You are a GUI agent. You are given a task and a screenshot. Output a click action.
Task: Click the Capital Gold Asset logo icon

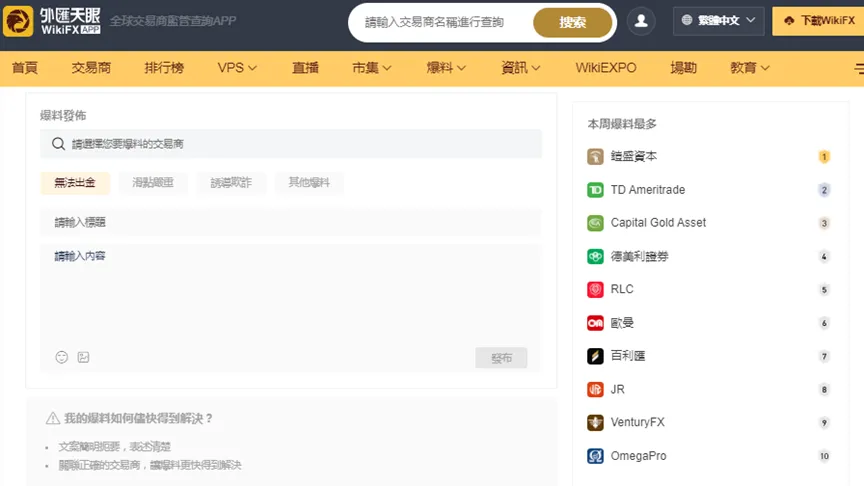click(x=595, y=223)
